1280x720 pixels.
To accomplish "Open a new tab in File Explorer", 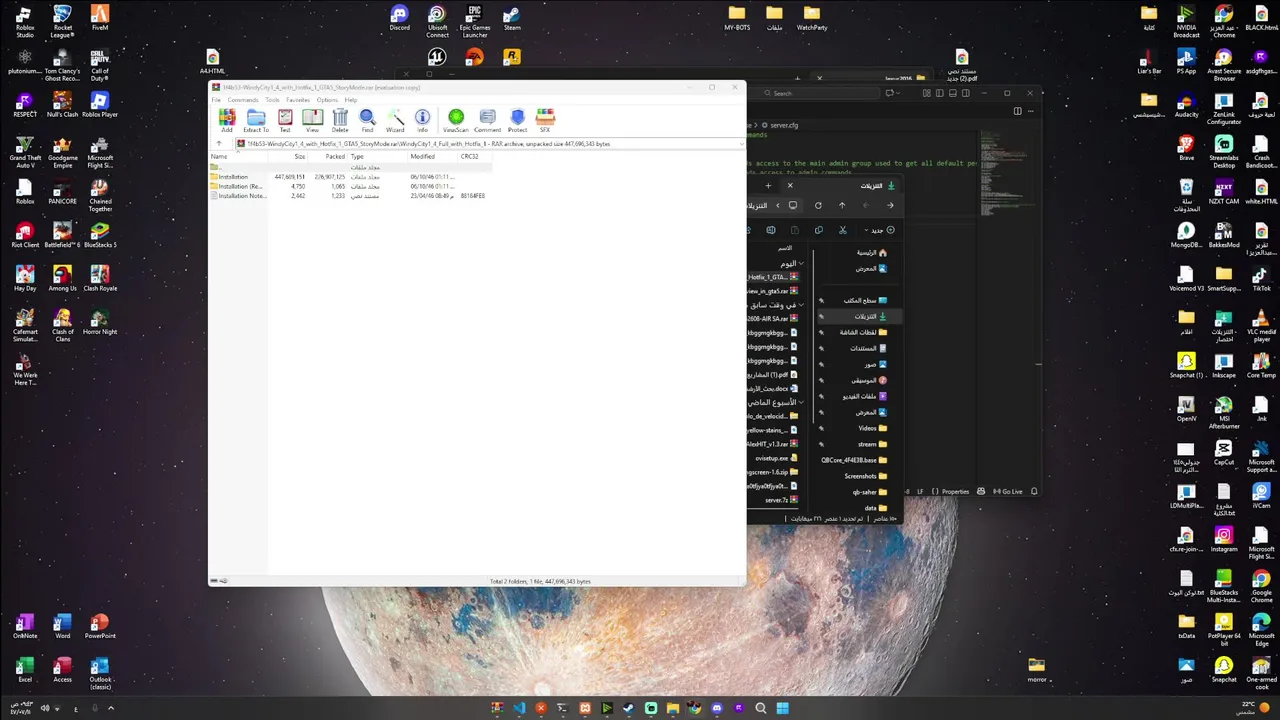I will 768,185.
